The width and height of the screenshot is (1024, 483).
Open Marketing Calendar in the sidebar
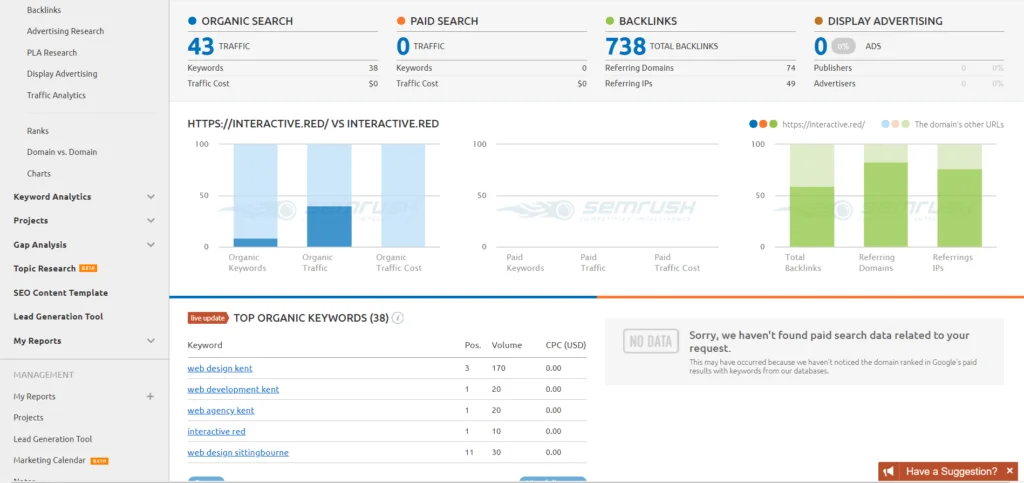coord(50,460)
